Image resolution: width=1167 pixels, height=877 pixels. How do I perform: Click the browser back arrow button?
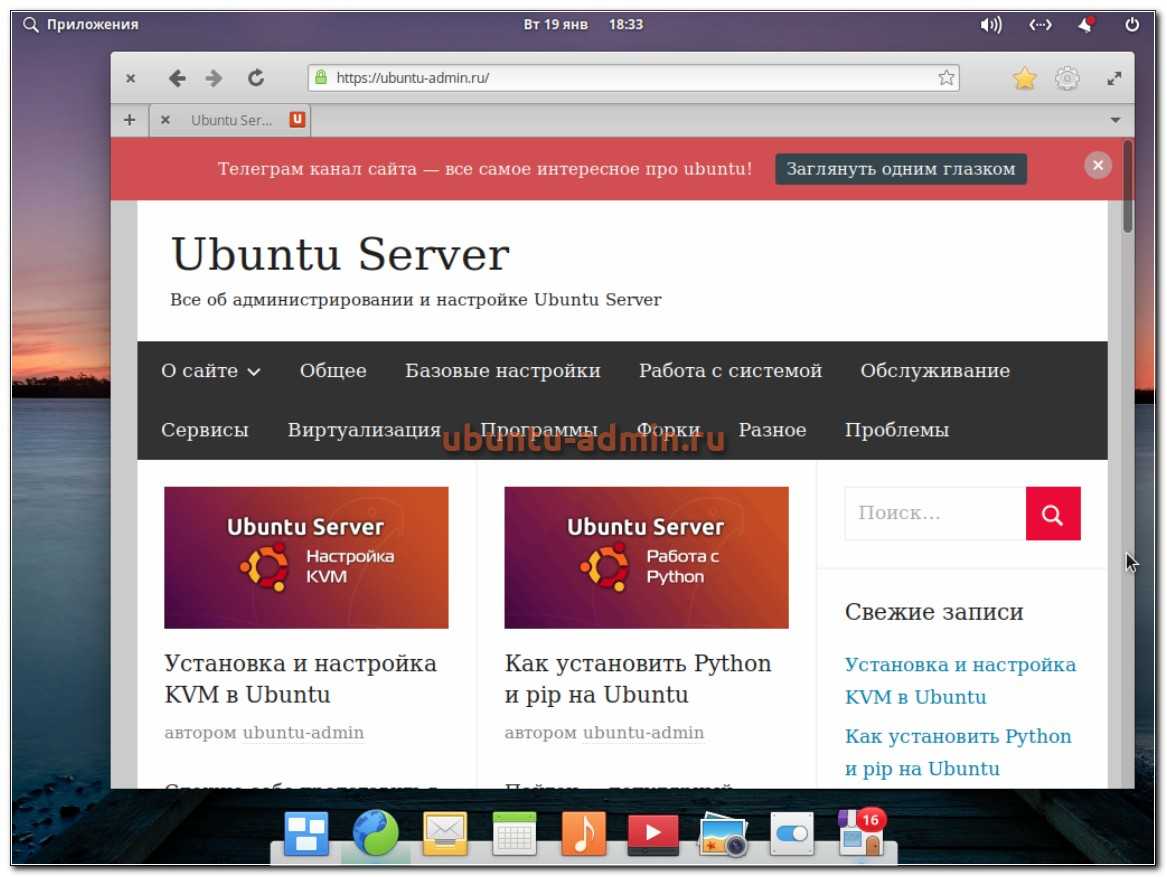pyautogui.click(x=177, y=78)
